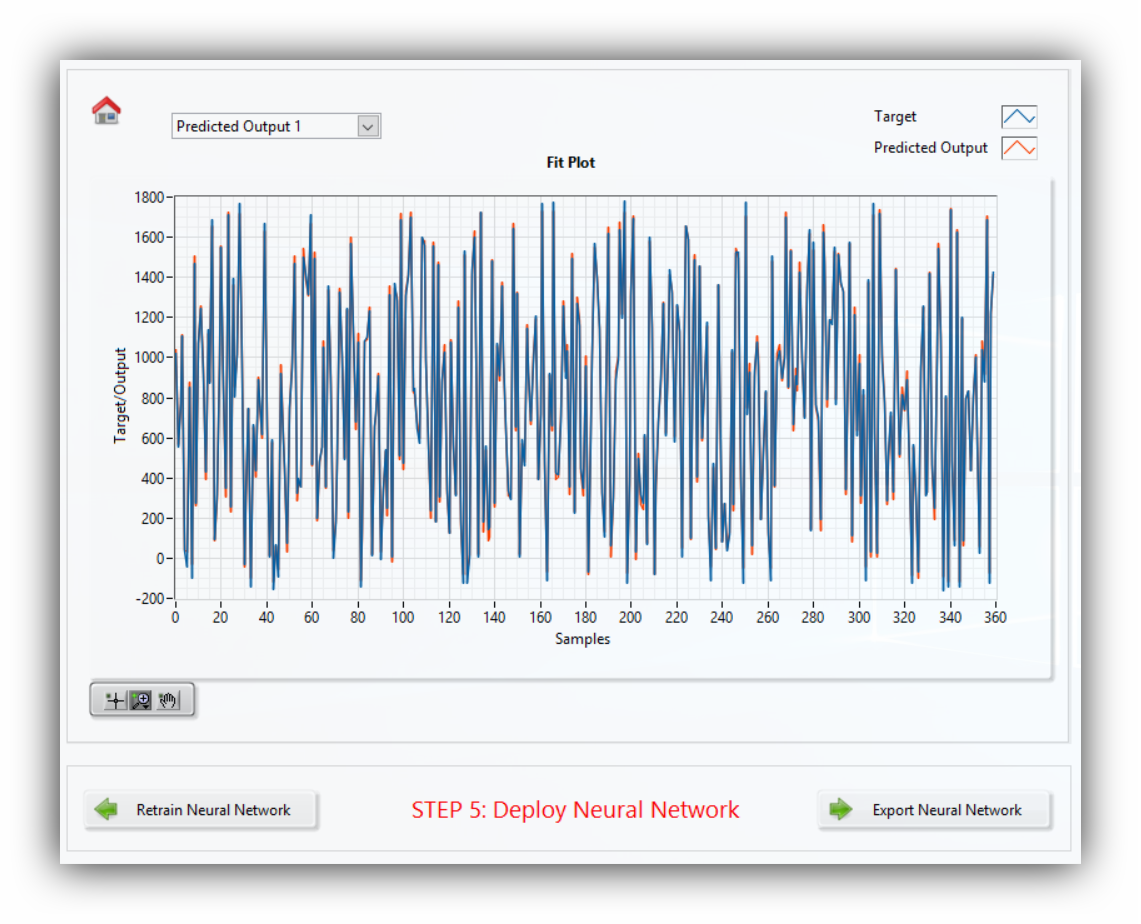1141x924 pixels.
Task: Open the Predicted Output 1 combo box
Action: 265,126
